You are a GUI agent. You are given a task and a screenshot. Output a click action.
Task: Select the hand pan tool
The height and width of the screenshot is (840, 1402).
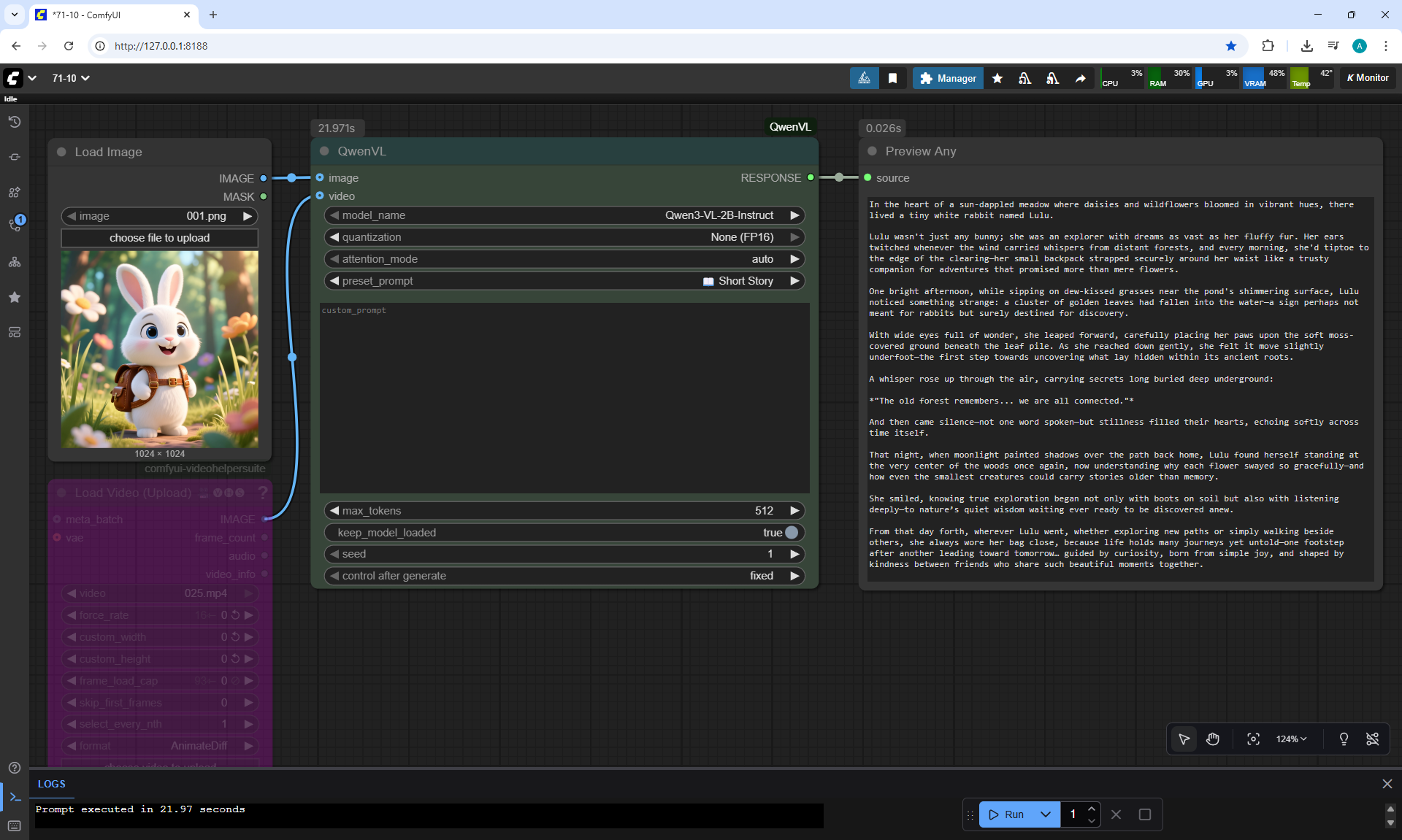coord(1212,739)
